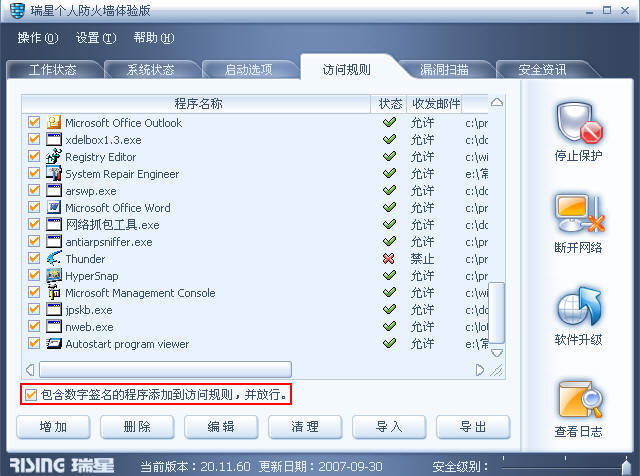Open the 设置(T) menu

[96, 38]
